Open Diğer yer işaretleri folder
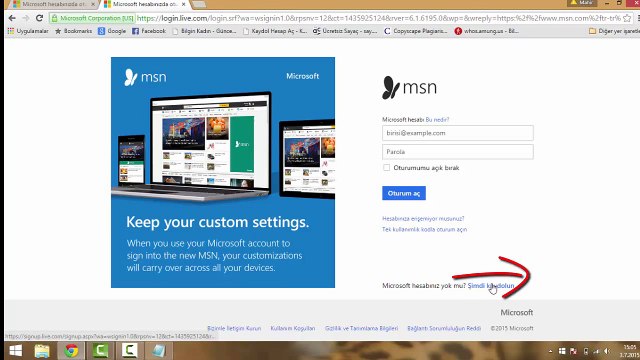 (x=614, y=31)
